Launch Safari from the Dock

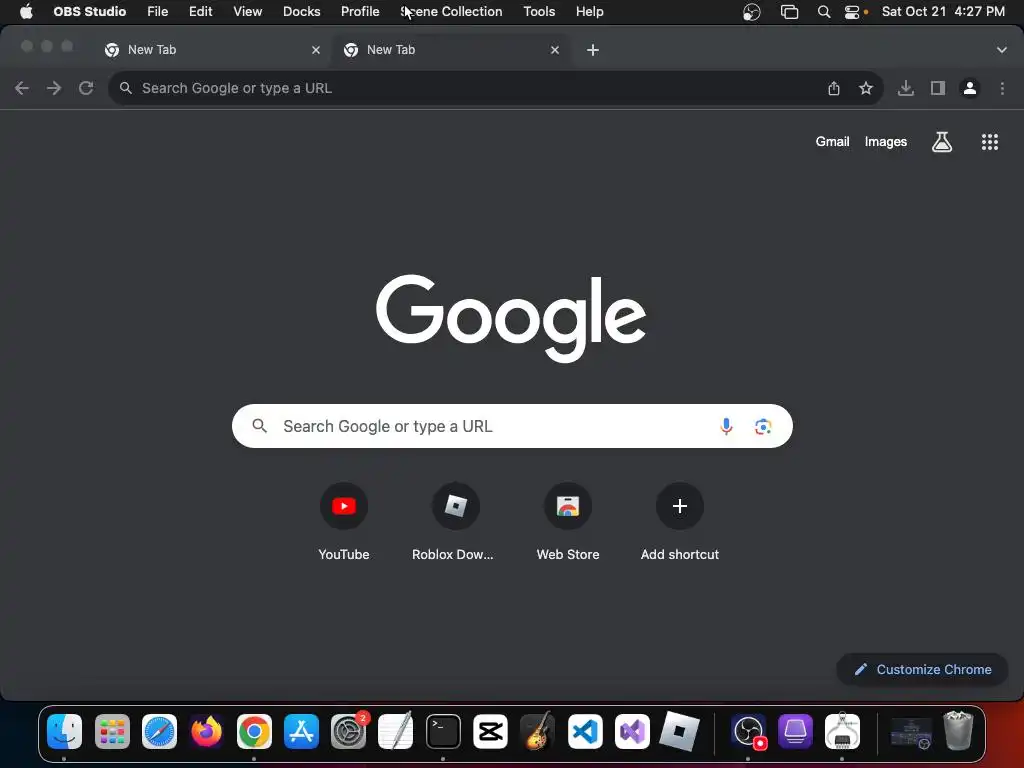pyautogui.click(x=159, y=731)
